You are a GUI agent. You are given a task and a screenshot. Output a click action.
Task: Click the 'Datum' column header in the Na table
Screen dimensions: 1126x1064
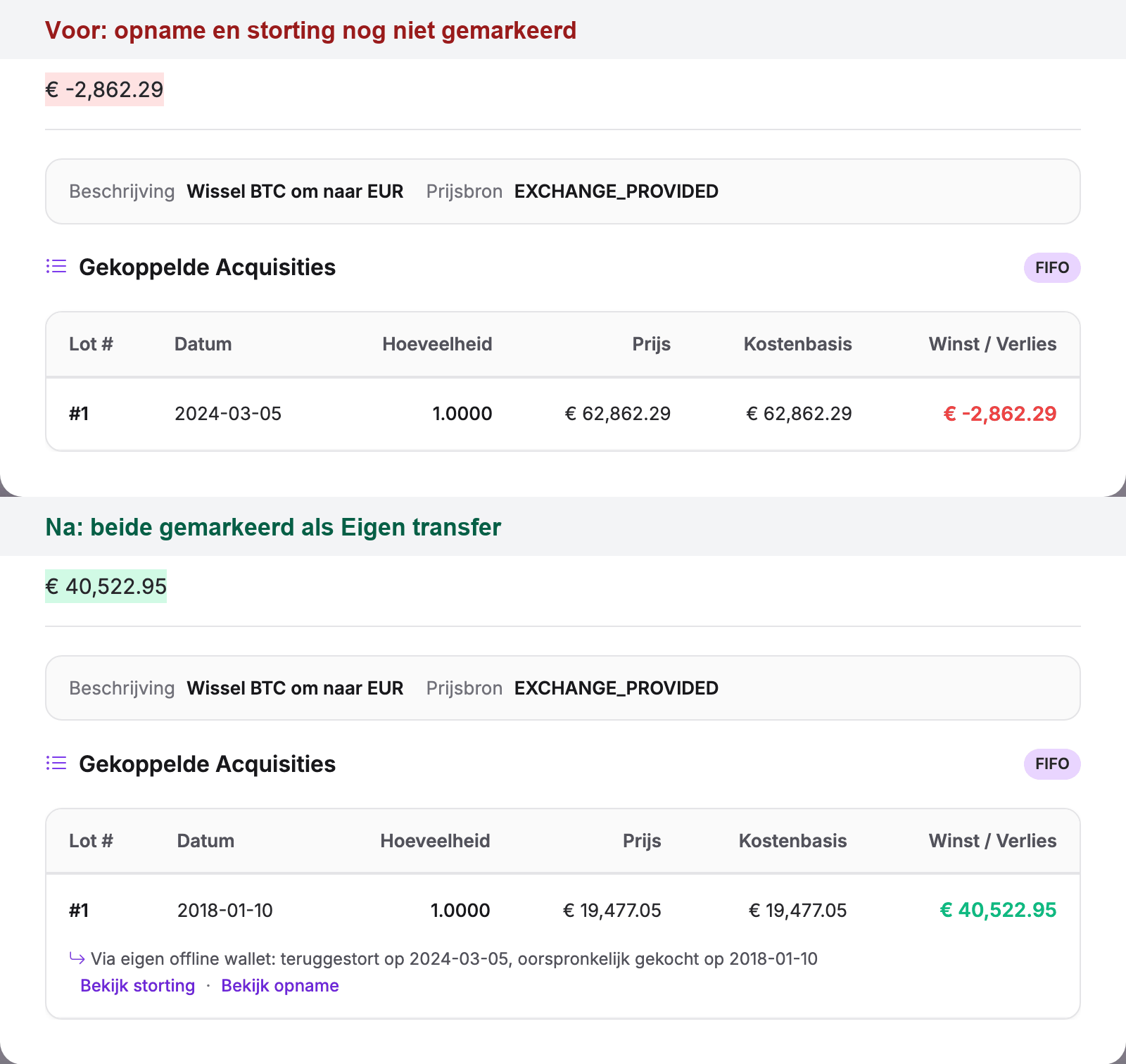click(205, 841)
